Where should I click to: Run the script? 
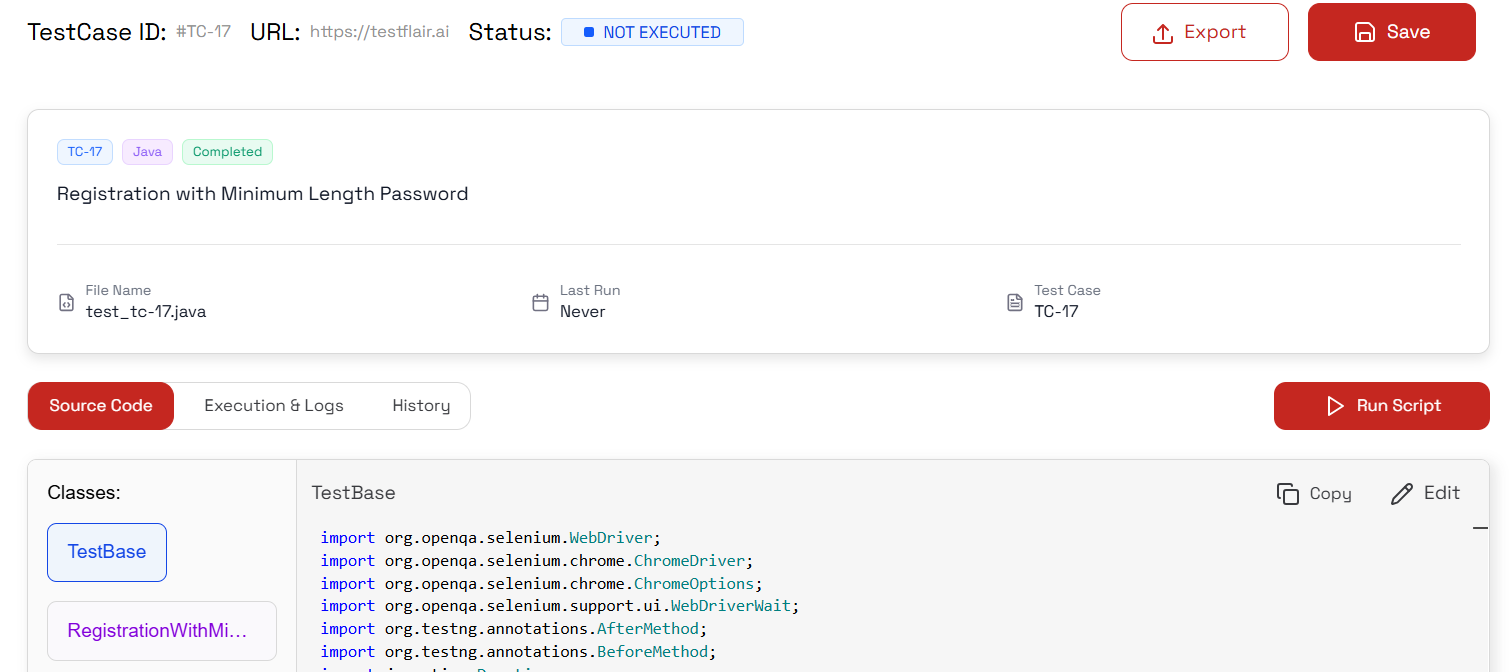click(x=1382, y=406)
